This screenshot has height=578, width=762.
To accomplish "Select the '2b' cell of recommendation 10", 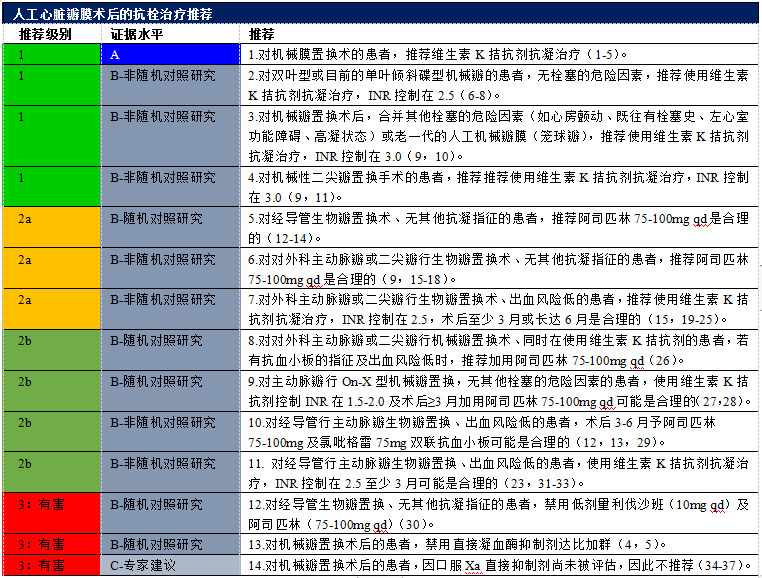I will (x=52, y=432).
